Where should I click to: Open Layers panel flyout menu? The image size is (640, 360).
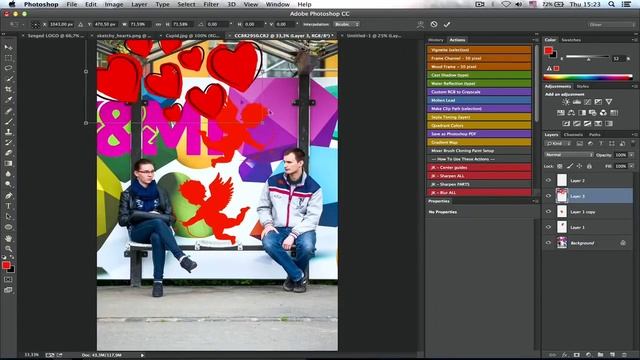[634, 135]
